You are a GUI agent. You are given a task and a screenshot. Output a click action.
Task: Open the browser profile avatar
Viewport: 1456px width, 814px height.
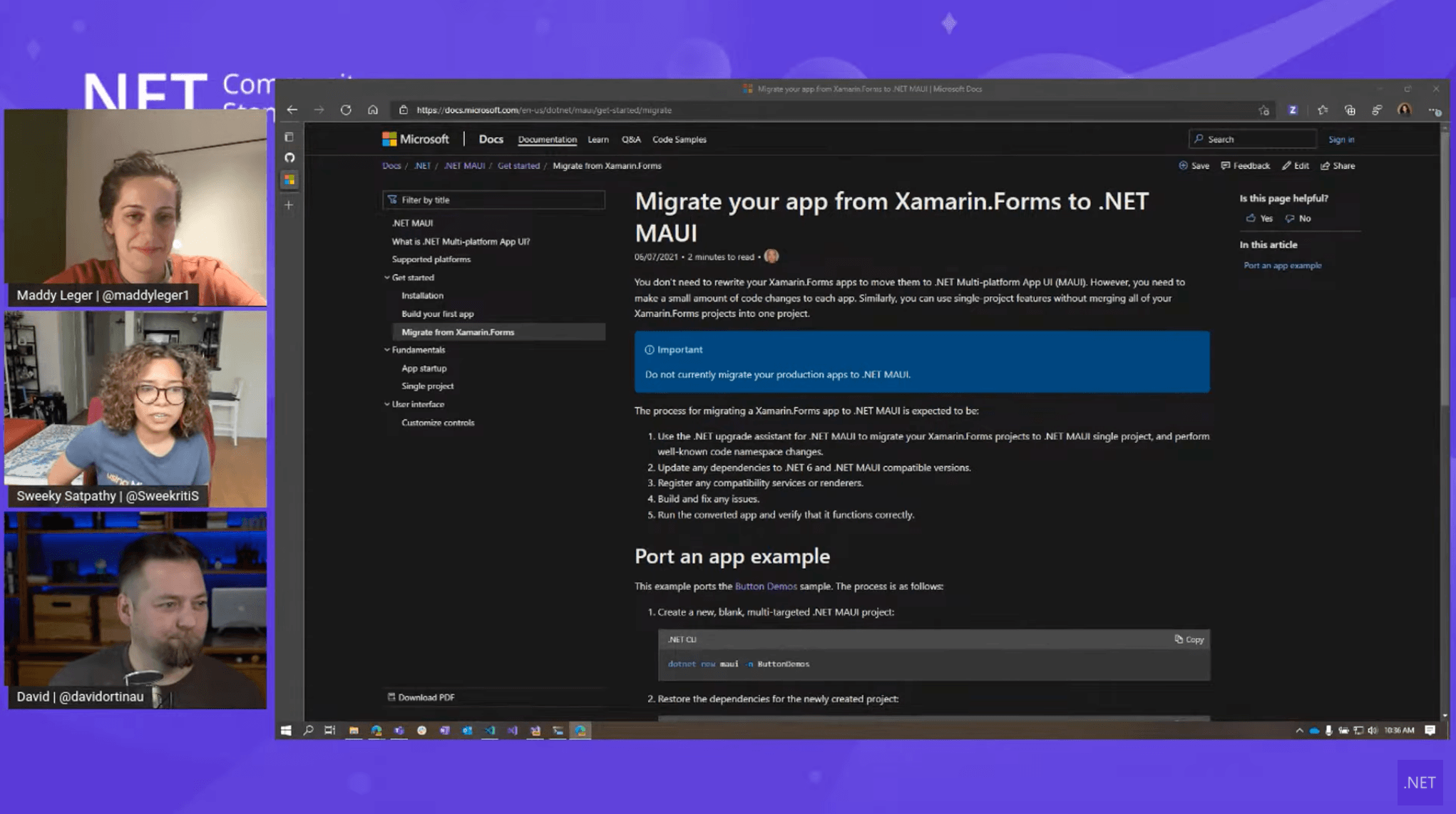pyautogui.click(x=1404, y=109)
